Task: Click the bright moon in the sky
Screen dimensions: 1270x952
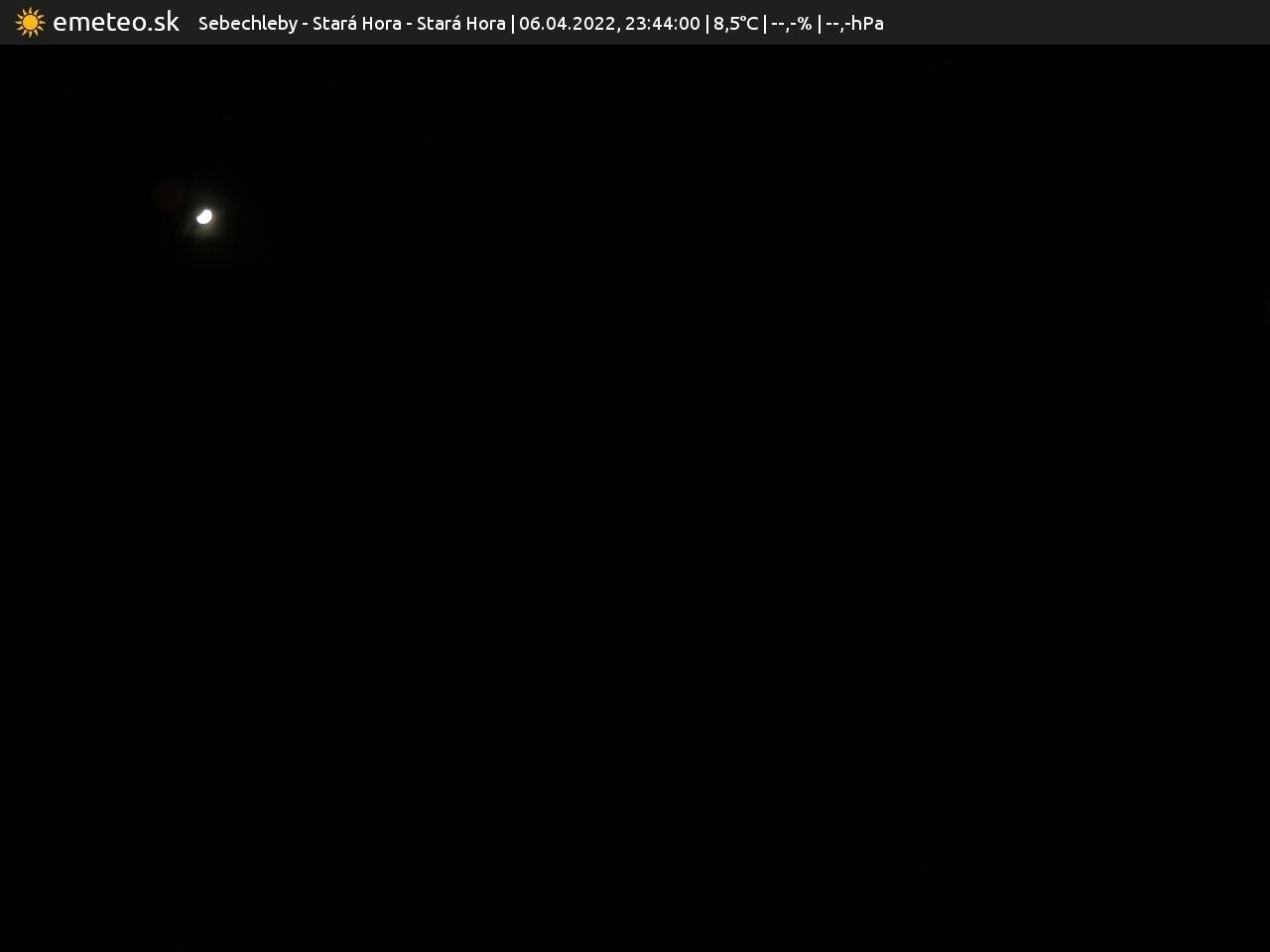Action: coord(204,216)
